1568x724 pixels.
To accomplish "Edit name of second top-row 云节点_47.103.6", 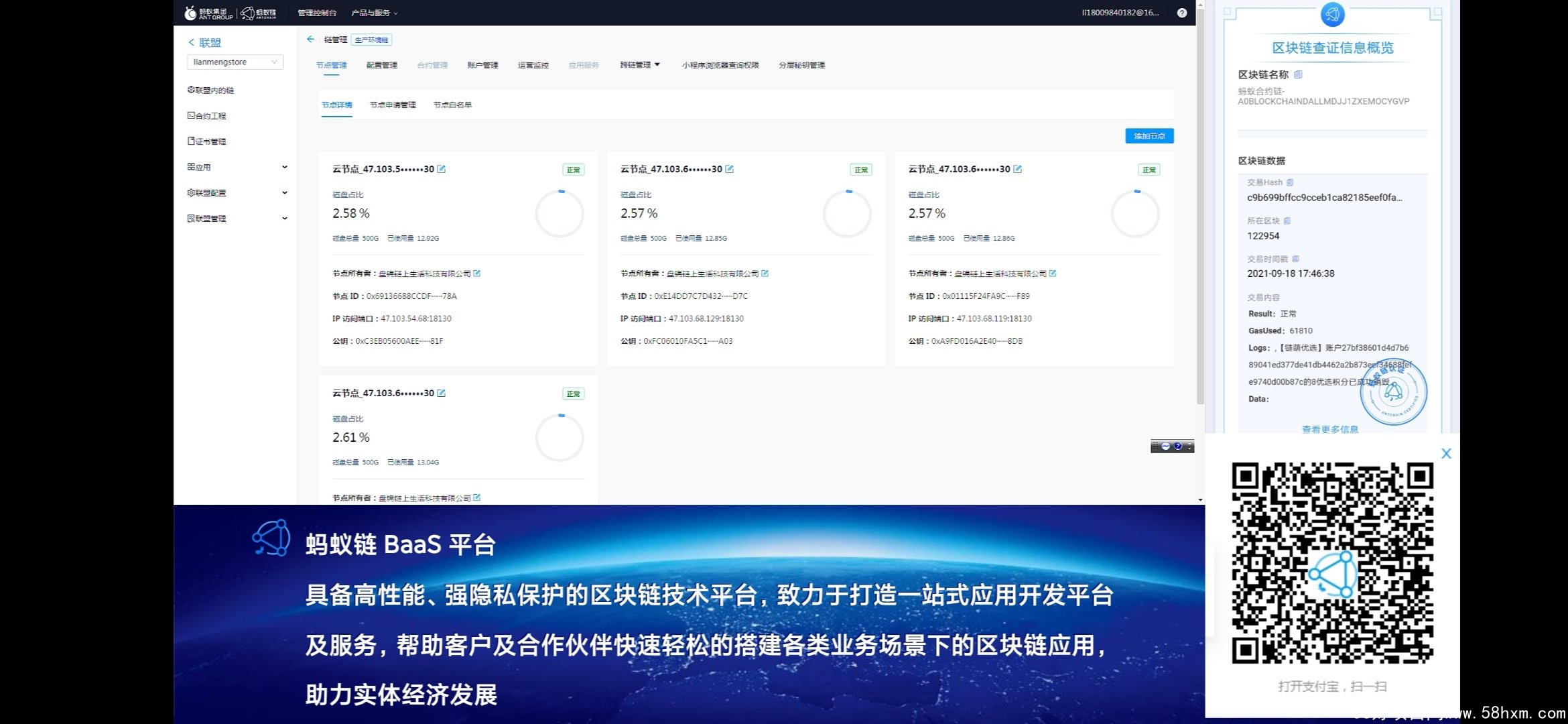I will pyautogui.click(x=730, y=169).
